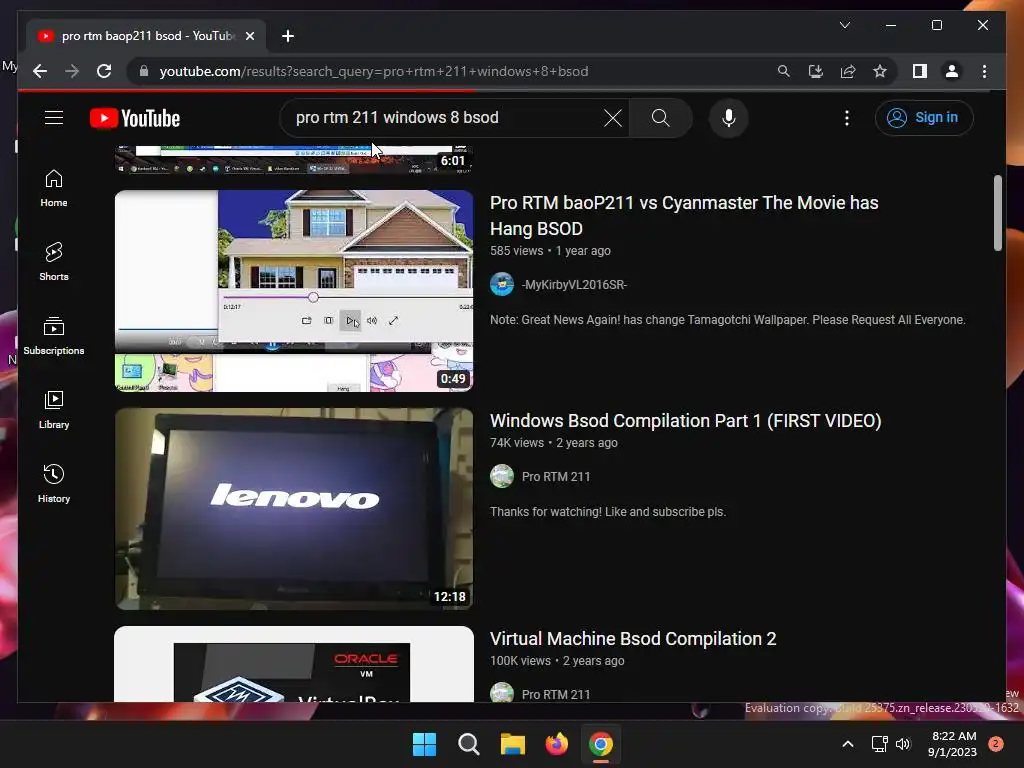Open the Windows Start menu
Image resolution: width=1024 pixels, height=768 pixels.
click(424, 744)
